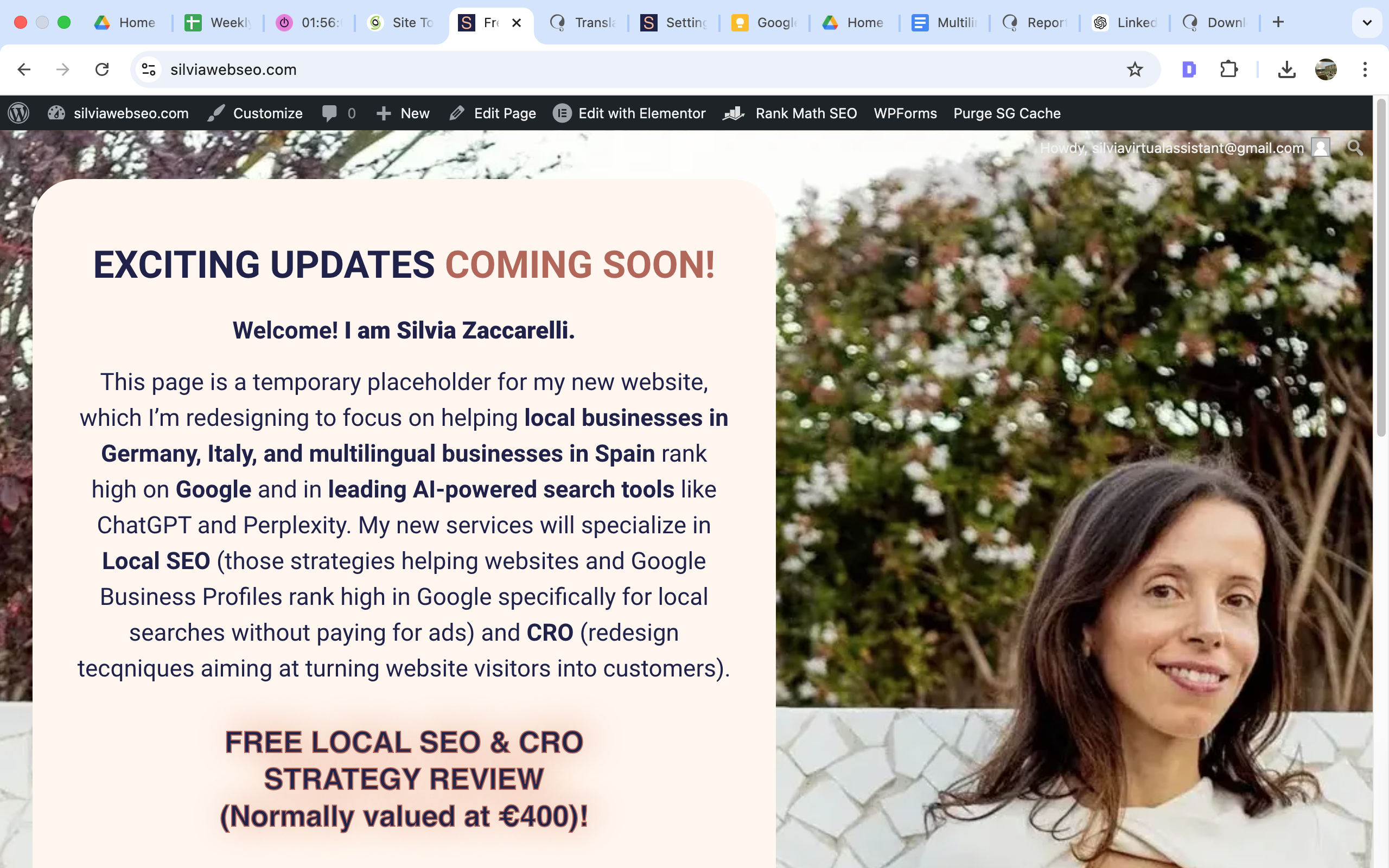Open the WordPress logo menu
This screenshot has width=1389, height=868.
pos(19,113)
